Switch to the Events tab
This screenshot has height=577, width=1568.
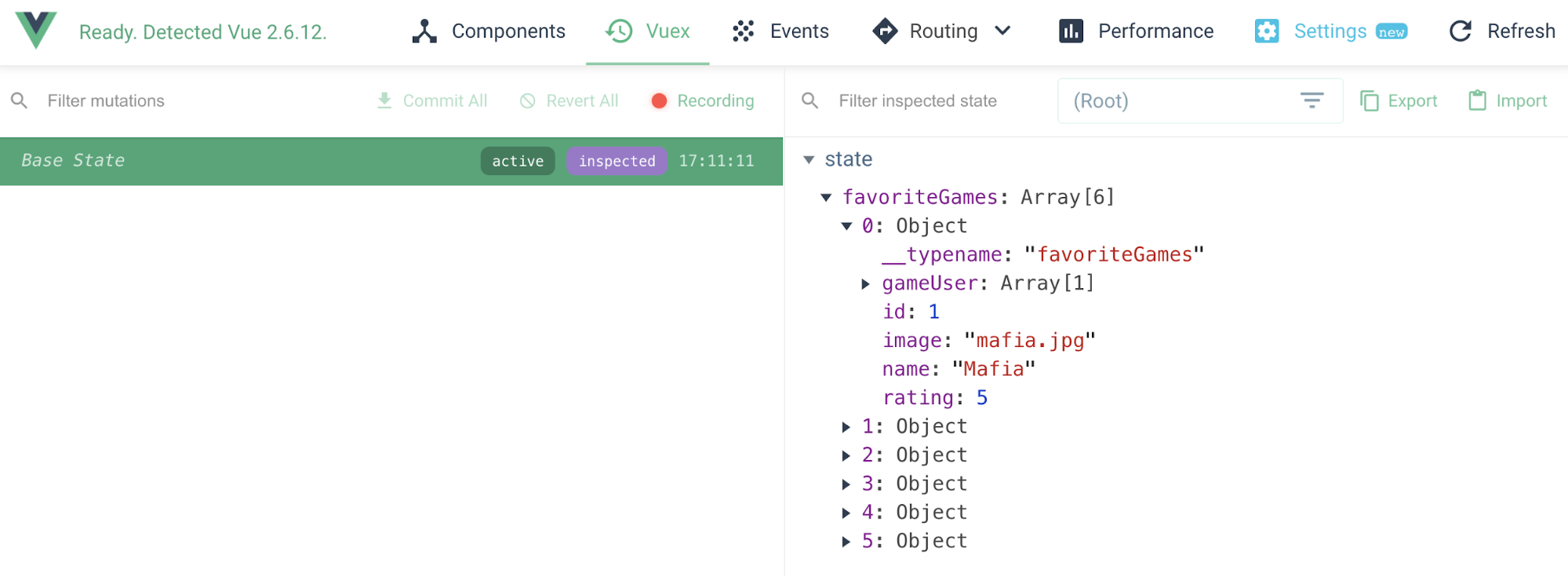tap(780, 31)
